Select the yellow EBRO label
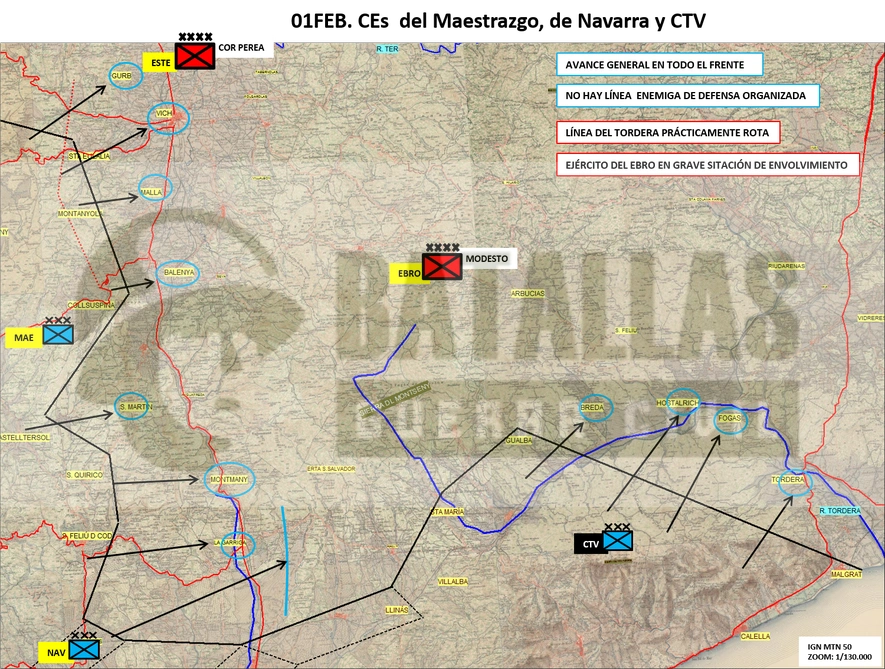Image resolution: width=885 pixels, height=669 pixels. 408,273
